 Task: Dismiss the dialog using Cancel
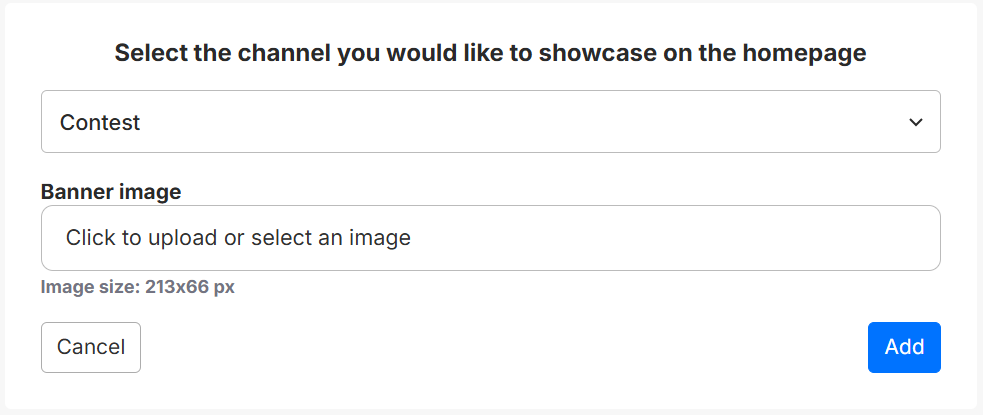click(91, 347)
